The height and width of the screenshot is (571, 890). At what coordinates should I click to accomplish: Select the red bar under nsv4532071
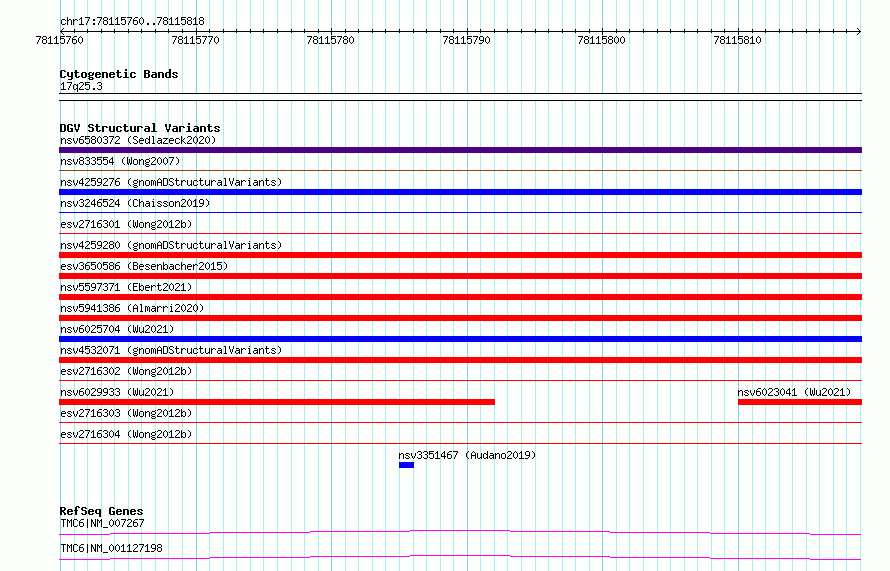[x=460, y=360]
